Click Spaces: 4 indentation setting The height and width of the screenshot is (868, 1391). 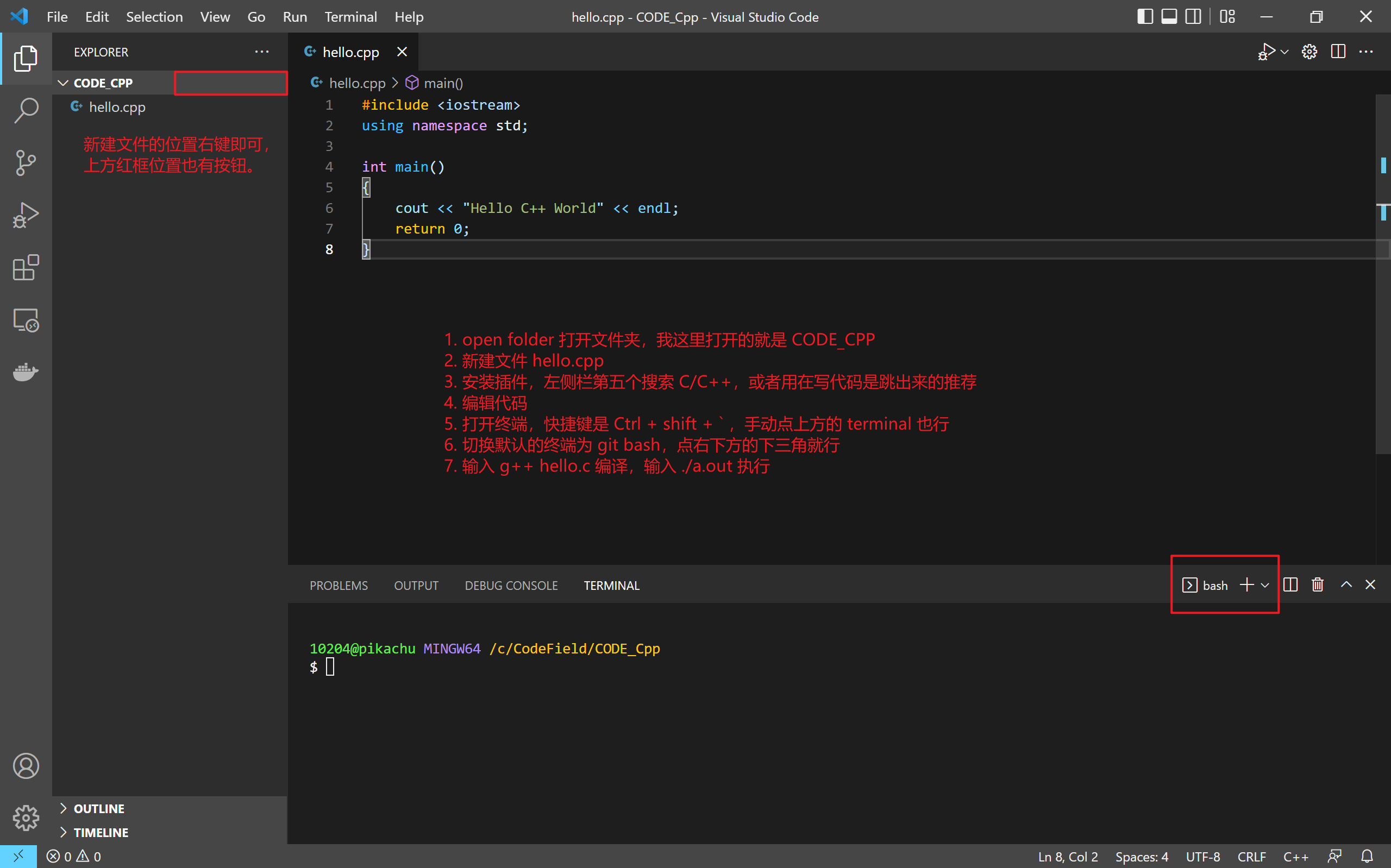[1141, 857]
